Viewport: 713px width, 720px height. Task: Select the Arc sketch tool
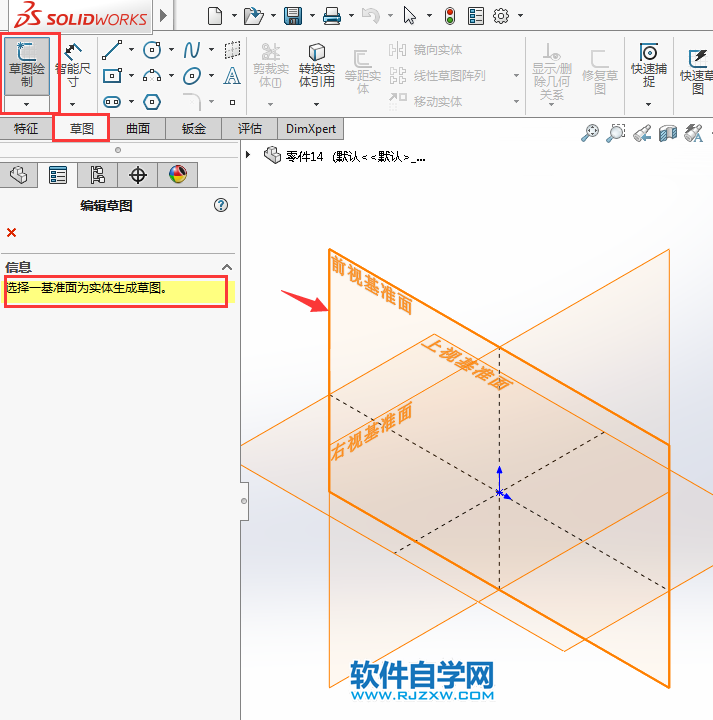(x=152, y=75)
